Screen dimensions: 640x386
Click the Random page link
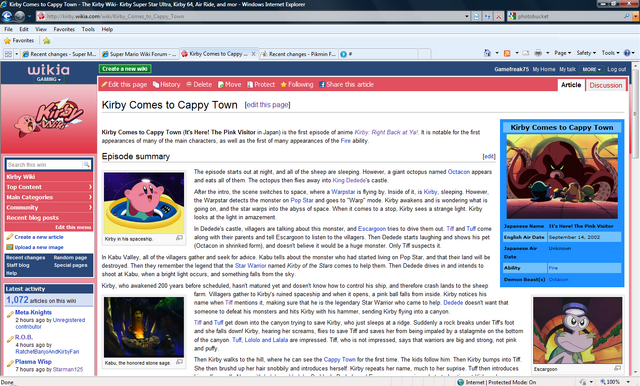pos(70,257)
